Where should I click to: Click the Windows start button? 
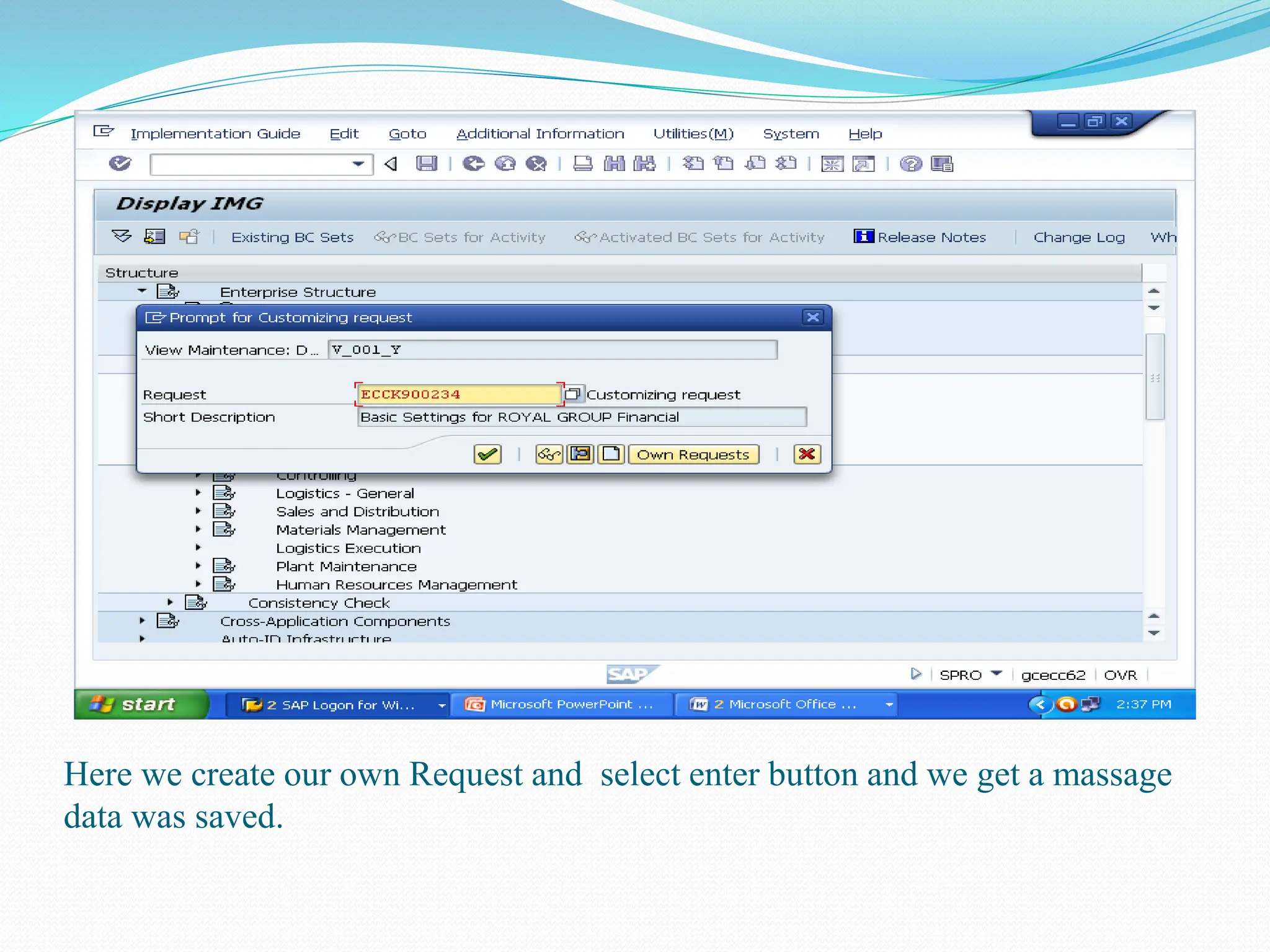pyautogui.click(x=141, y=704)
